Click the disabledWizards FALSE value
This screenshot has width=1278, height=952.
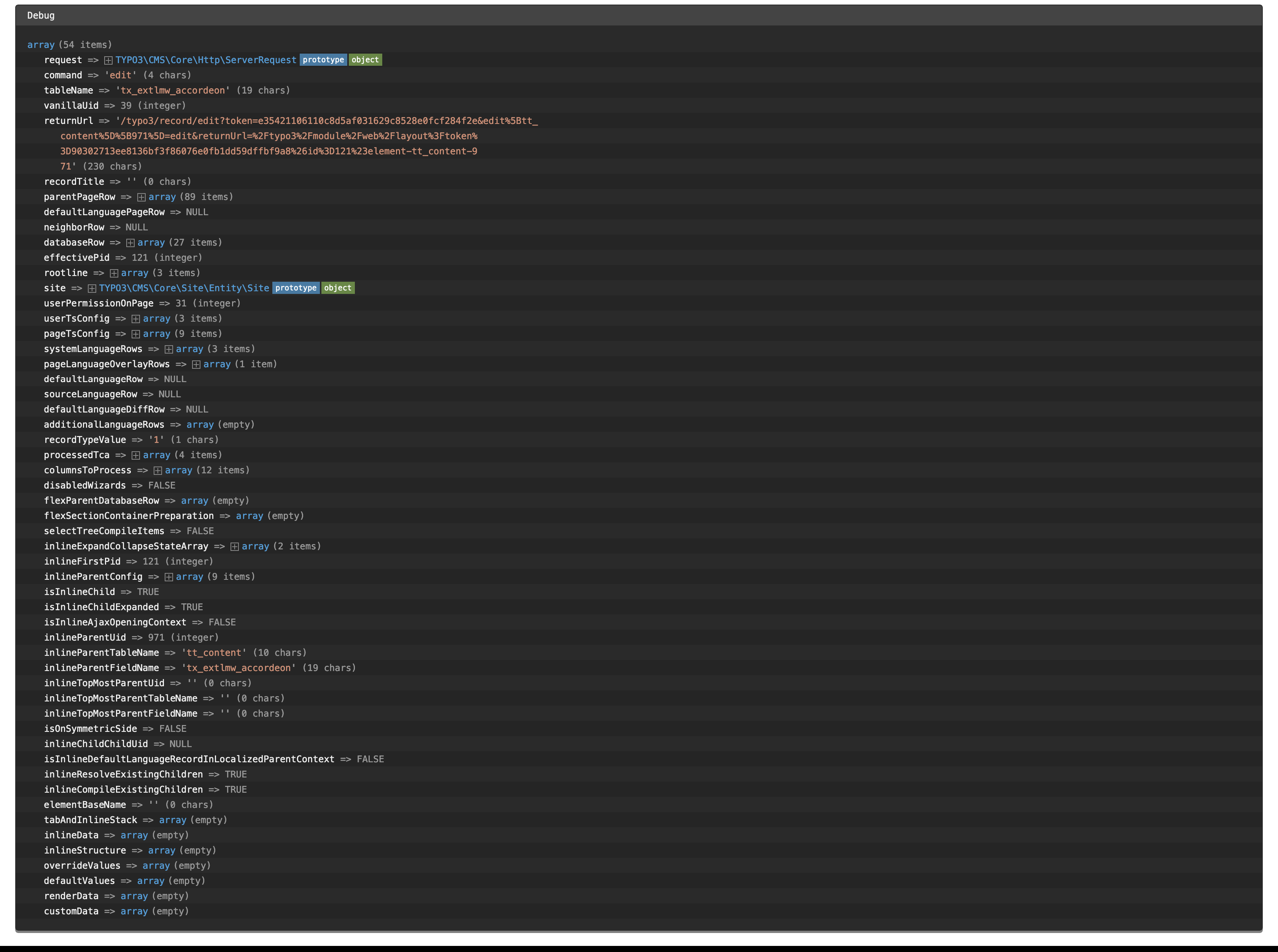[x=162, y=485]
